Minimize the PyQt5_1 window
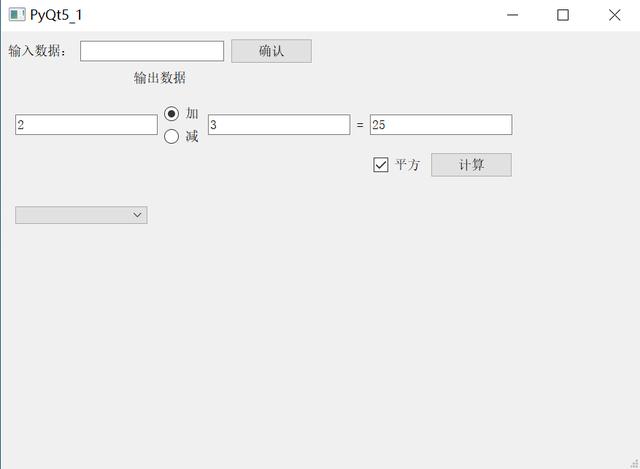Viewport: 640px width, 469px height. click(512, 15)
